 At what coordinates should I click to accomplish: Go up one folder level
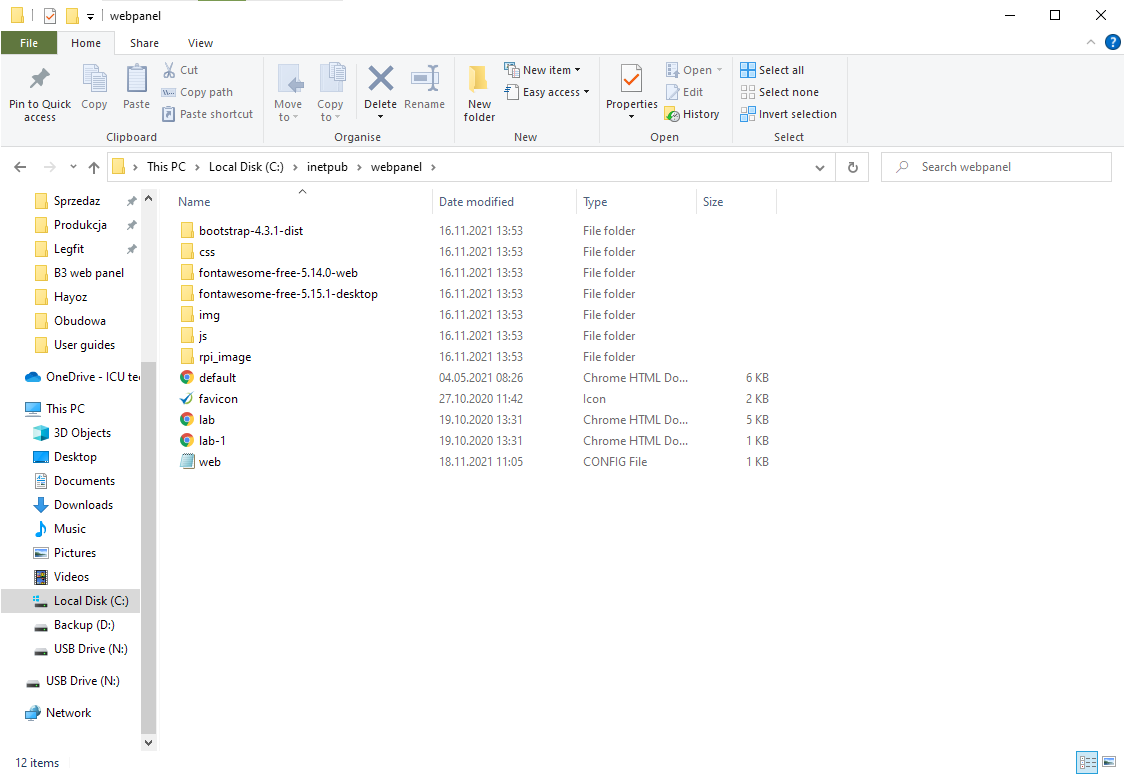(x=94, y=167)
